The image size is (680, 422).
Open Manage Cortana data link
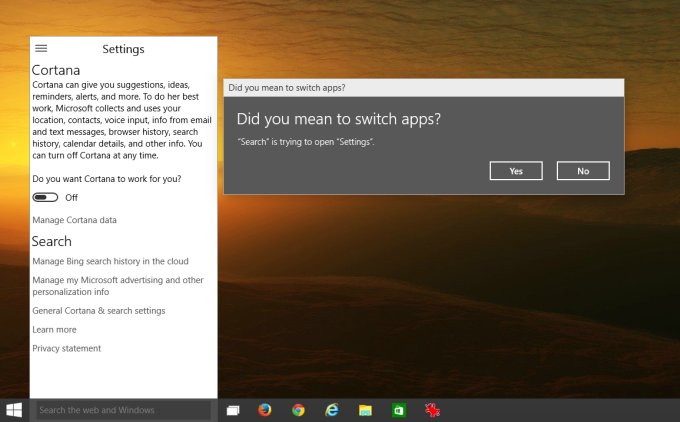pyautogui.click(x=74, y=220)
